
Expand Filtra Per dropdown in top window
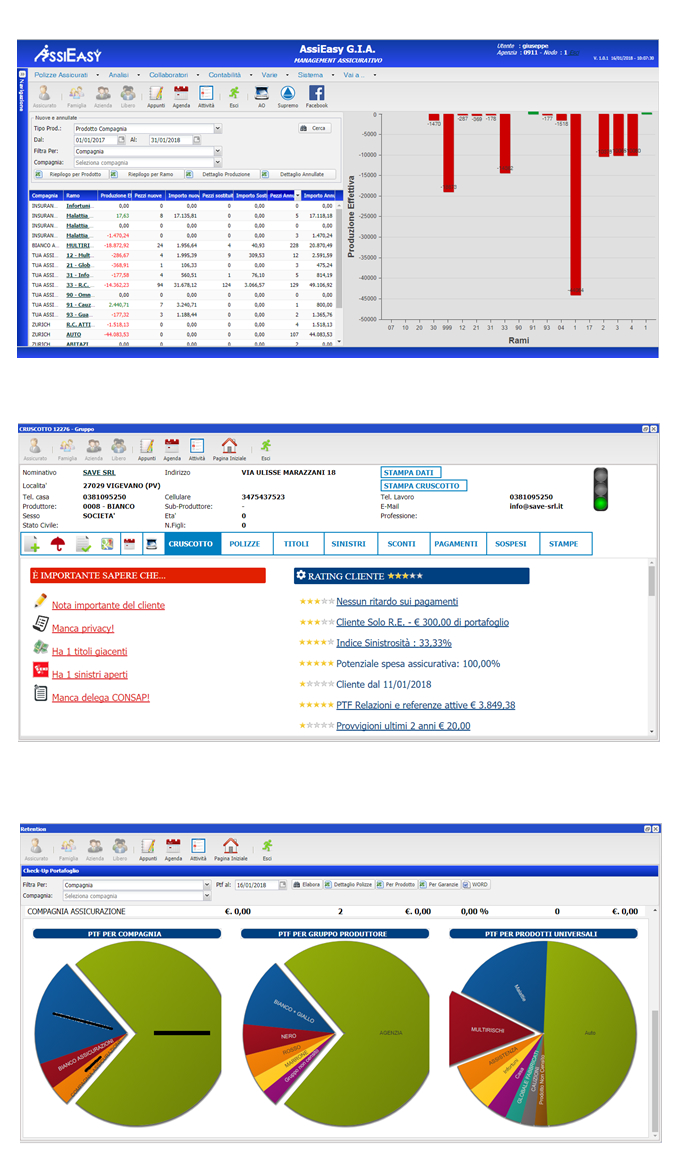tap(218, 151)
